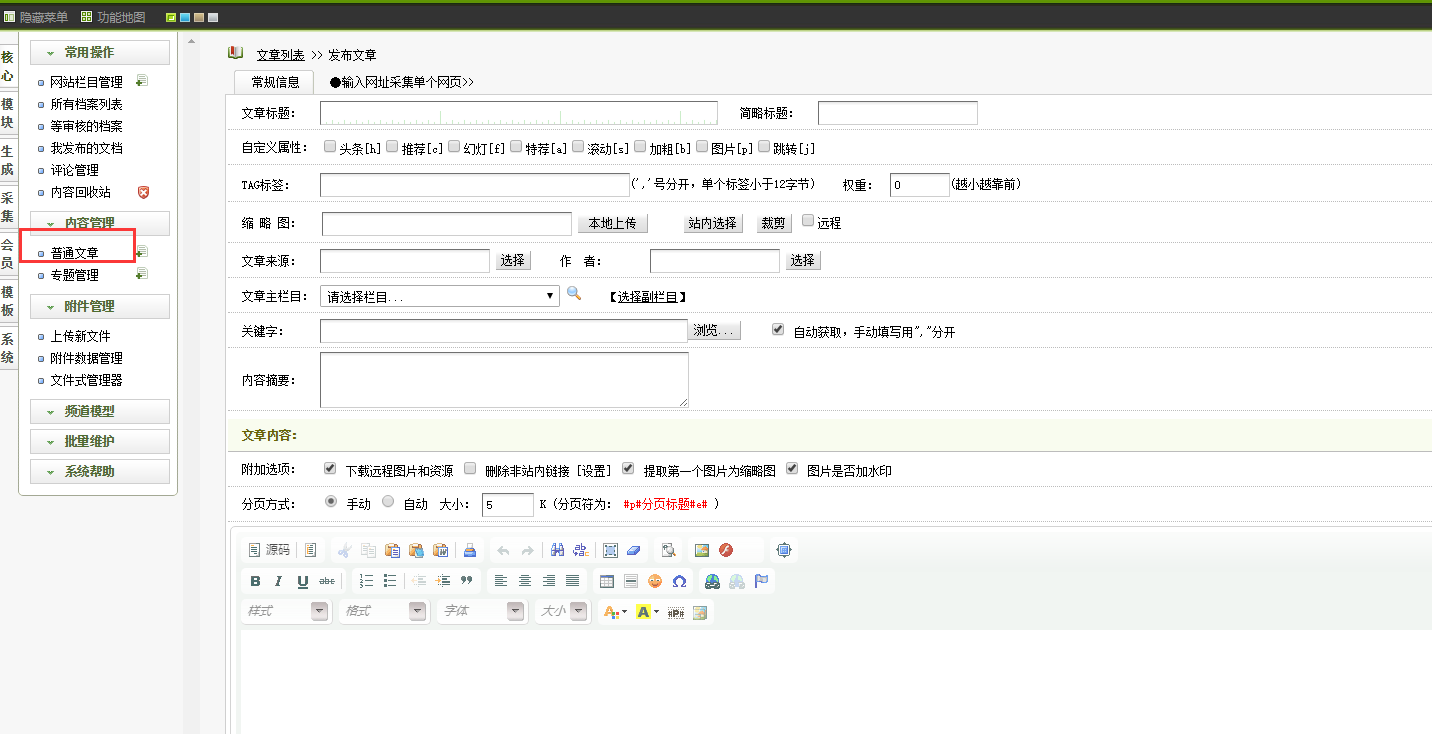Click the 文章列表 breadcrumb link
The height and width of the screenshot is (734, 1432).
280,55
